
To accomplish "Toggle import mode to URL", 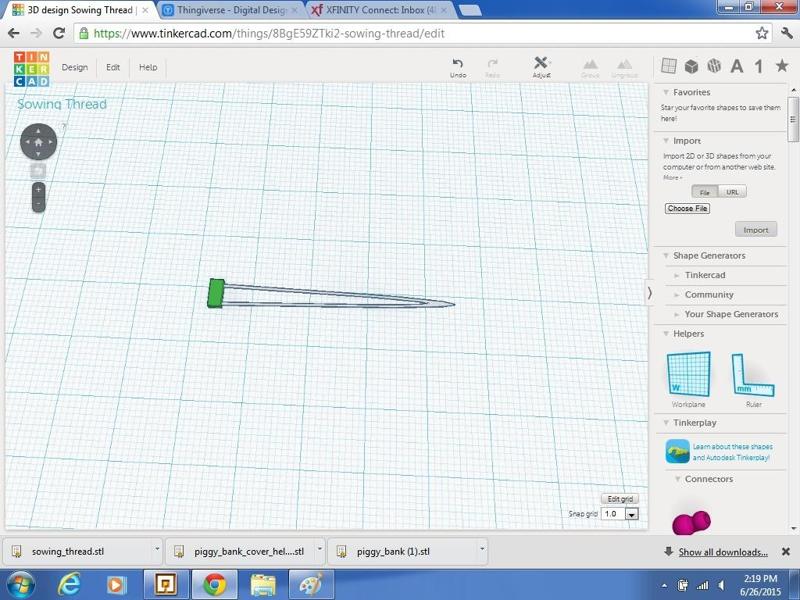I will click(732, 192).
